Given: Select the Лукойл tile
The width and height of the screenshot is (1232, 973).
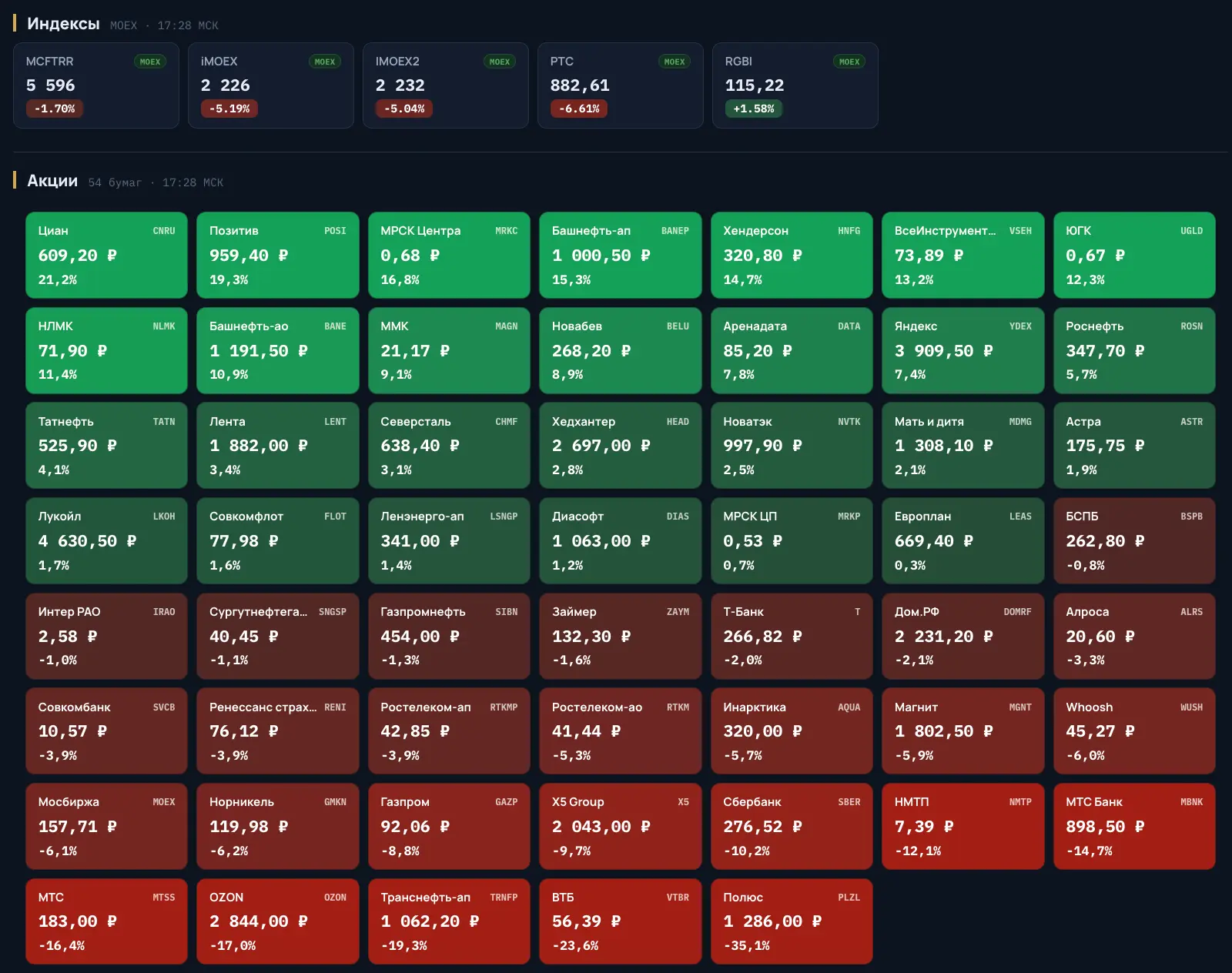Looking at the screenshot, I should click(107, 540).
